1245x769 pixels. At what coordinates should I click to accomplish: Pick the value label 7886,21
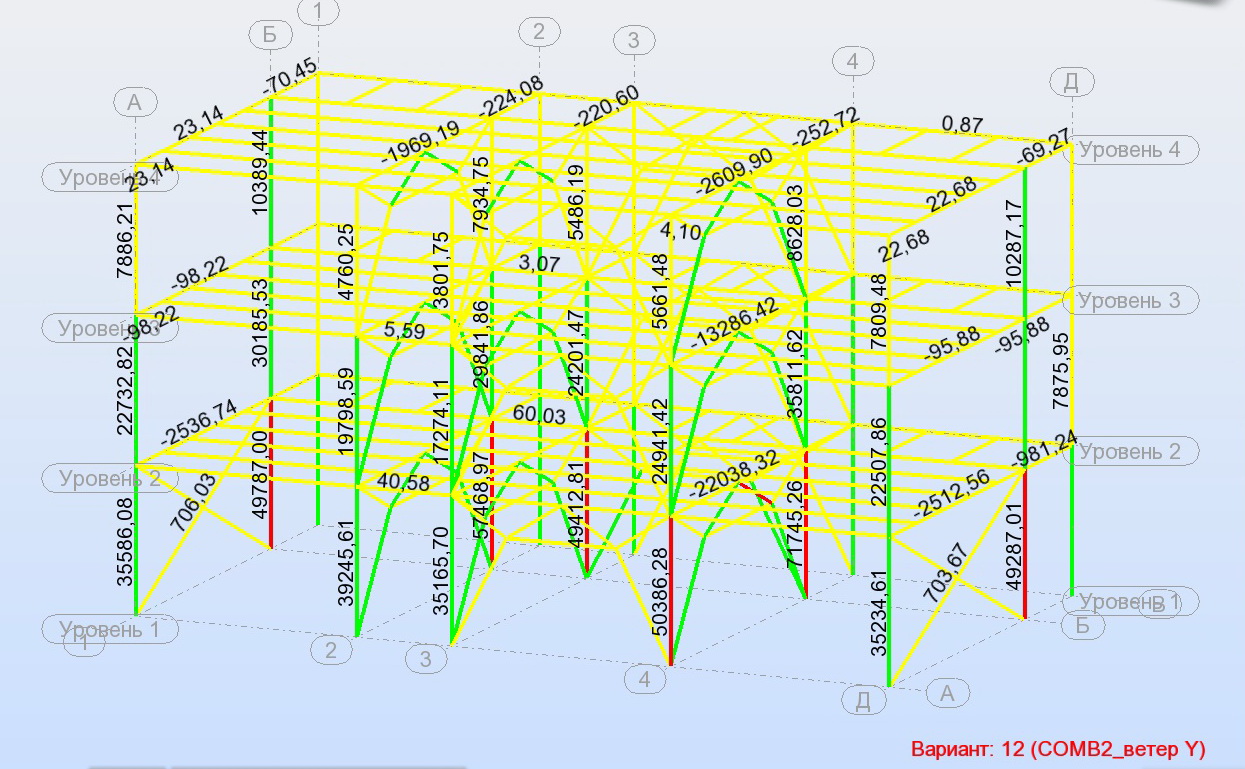[x=124, y=243]
